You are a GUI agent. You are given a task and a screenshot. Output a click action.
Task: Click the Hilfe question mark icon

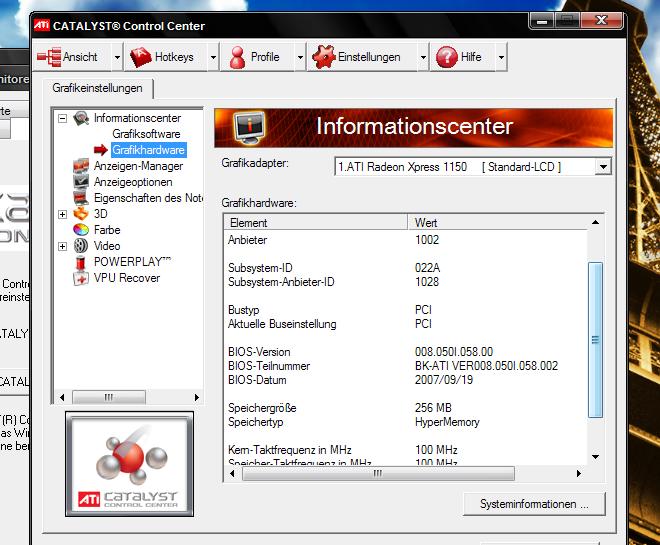(x=447, y=57)
